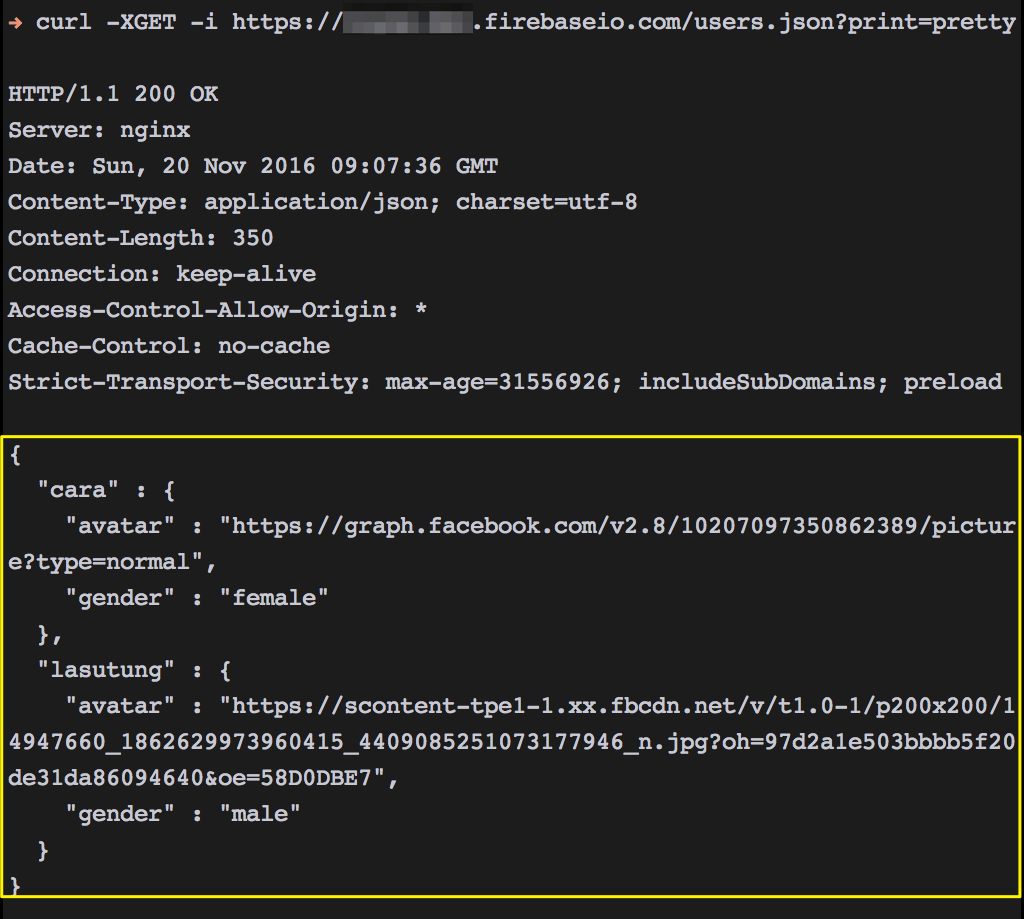Click the "lasutung" JSON key

(106, 669)
